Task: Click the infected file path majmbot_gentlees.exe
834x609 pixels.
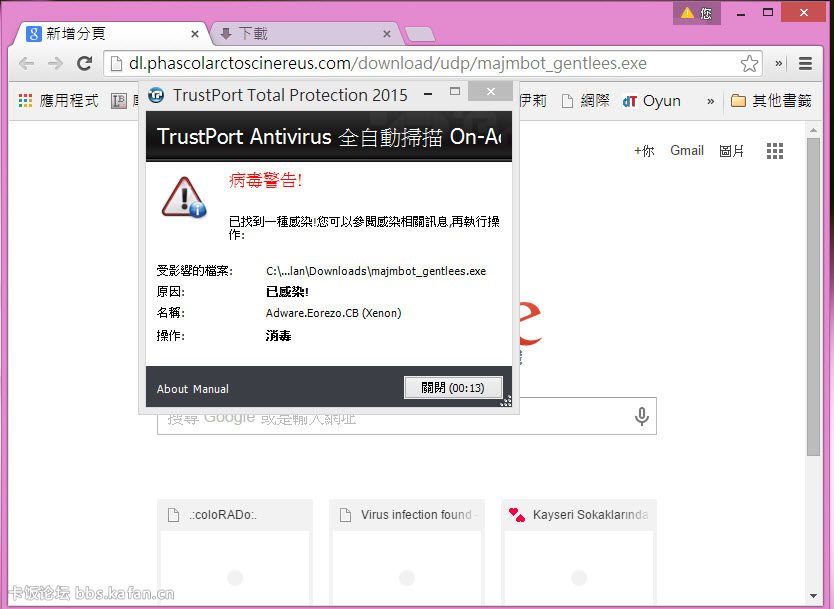Action: pyautogui.click(x=376, y=271)
